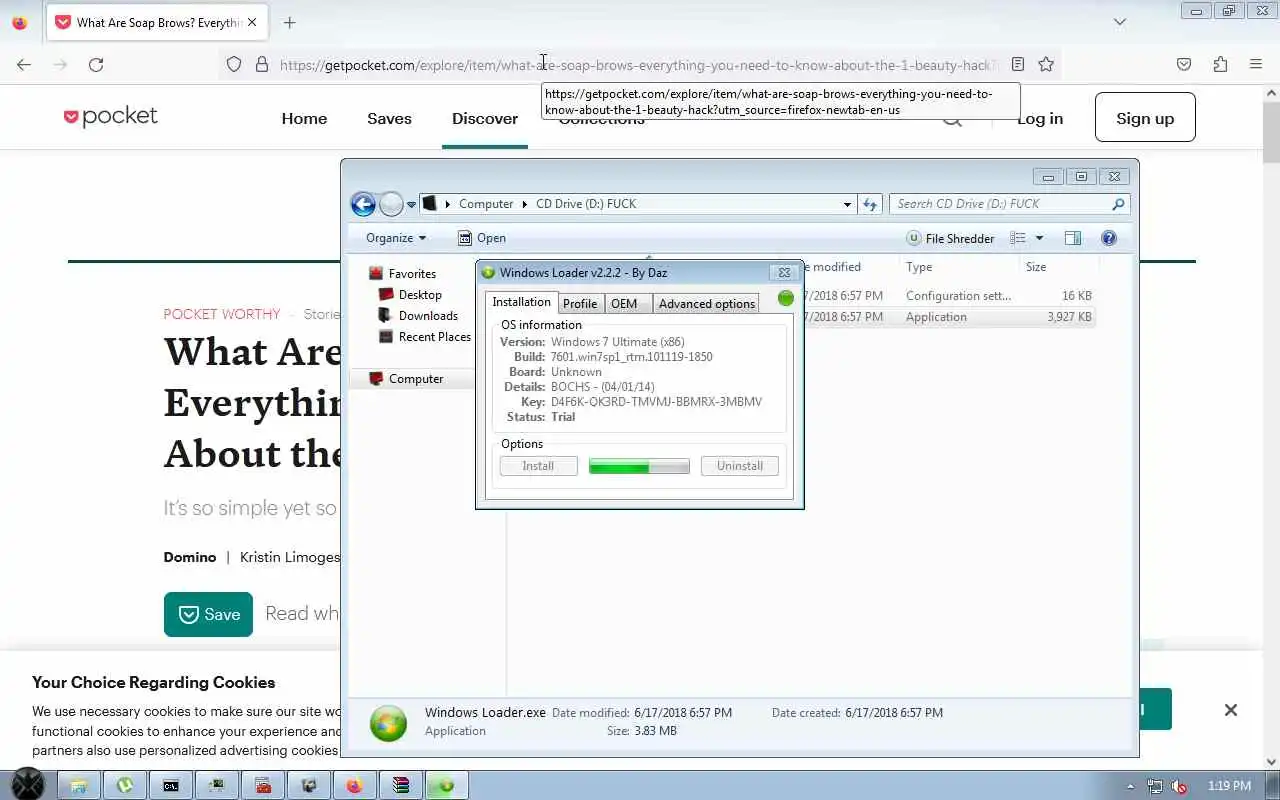
Task: Dismiss the cookie banner with X
Action: tap(1231, 710)
